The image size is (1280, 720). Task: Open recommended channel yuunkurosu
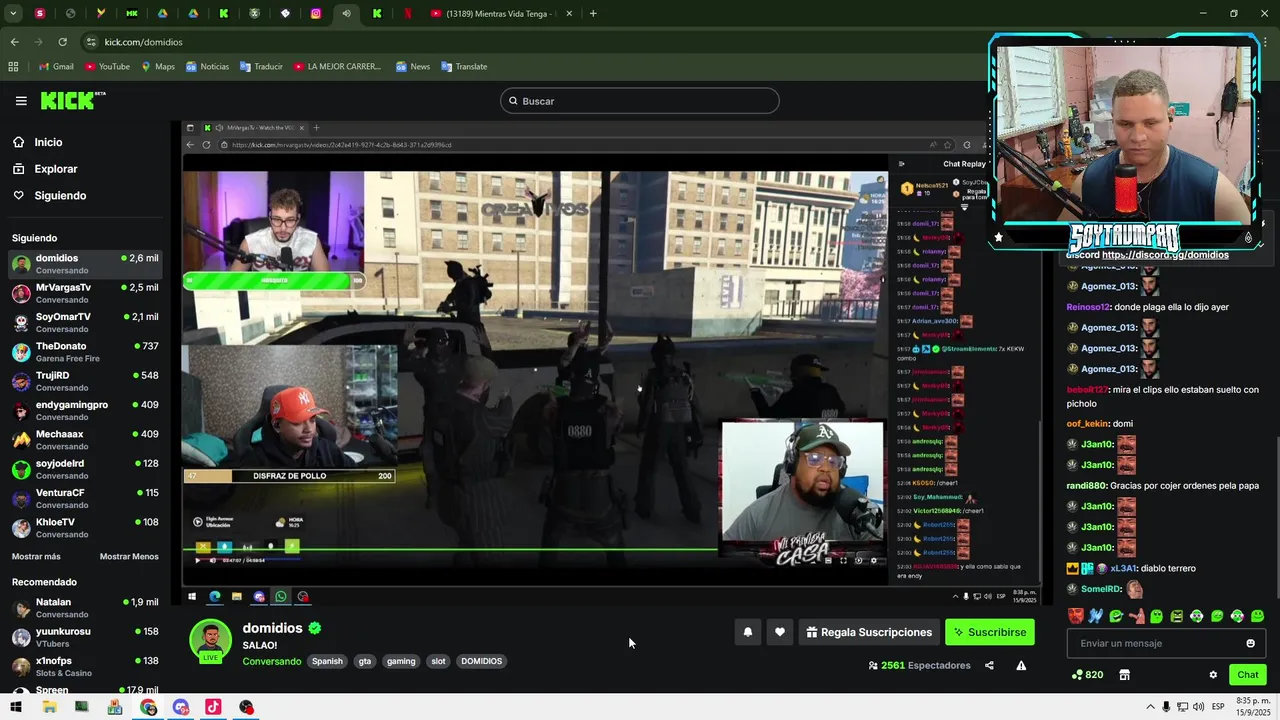85,637
